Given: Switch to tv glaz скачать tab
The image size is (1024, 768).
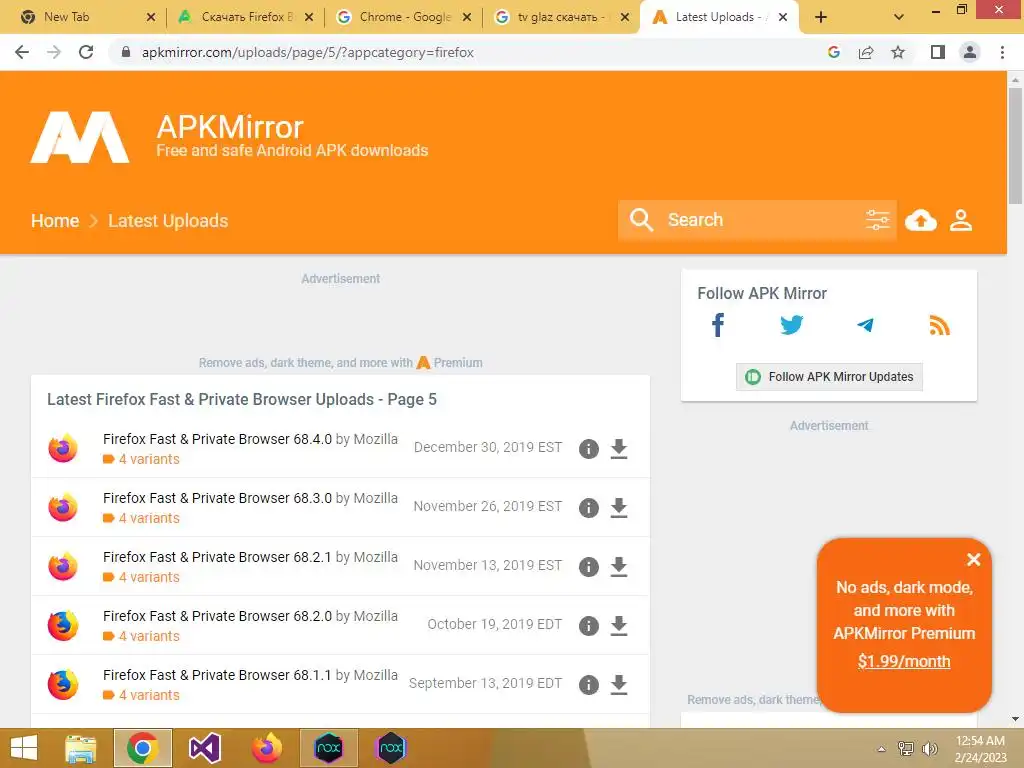Looking at the screenshot, I should tap(560, 17).
